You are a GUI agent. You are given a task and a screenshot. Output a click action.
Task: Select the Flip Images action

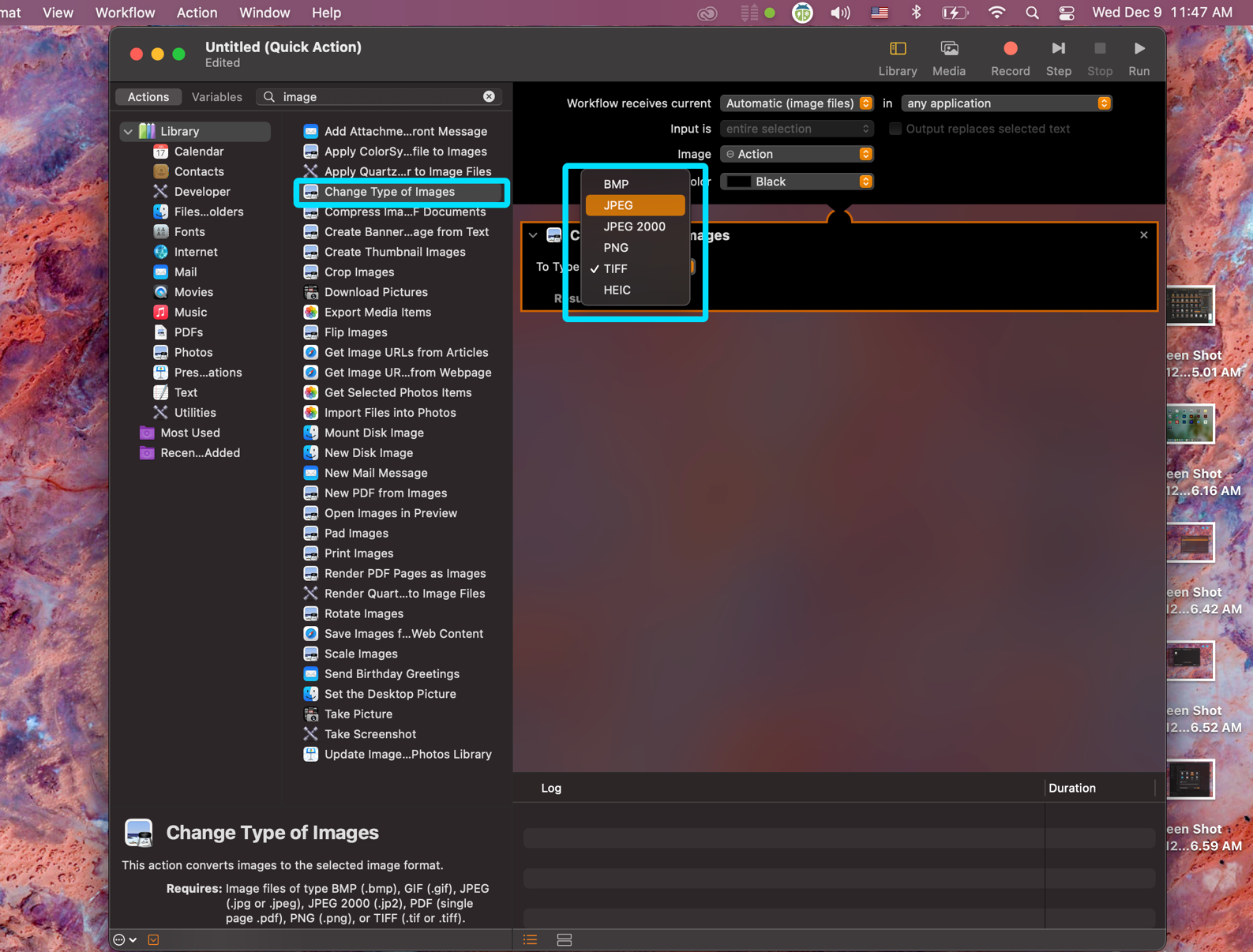tap(355, 332)
